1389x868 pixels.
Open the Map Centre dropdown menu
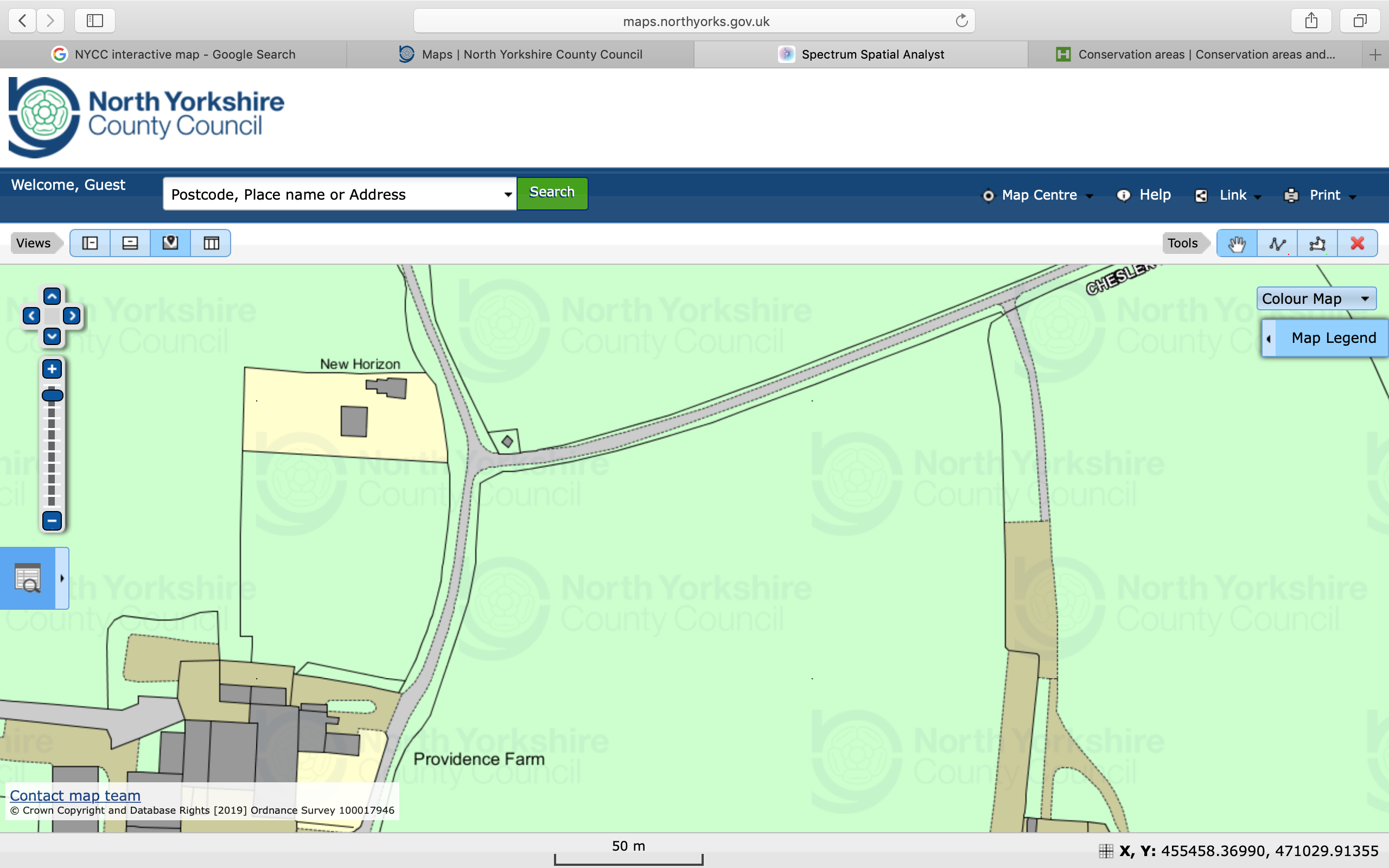pos(1038,195)
